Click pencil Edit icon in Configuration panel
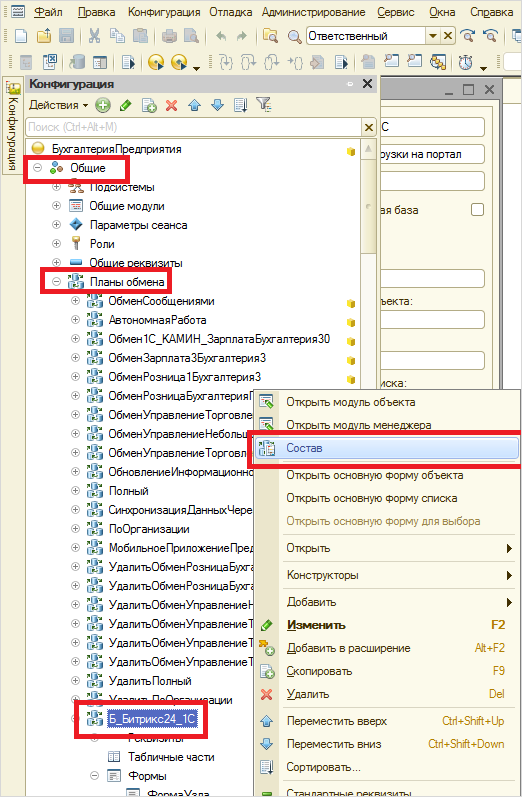The width and height of the screenshot is (522, 797). (x=126, y=105)
